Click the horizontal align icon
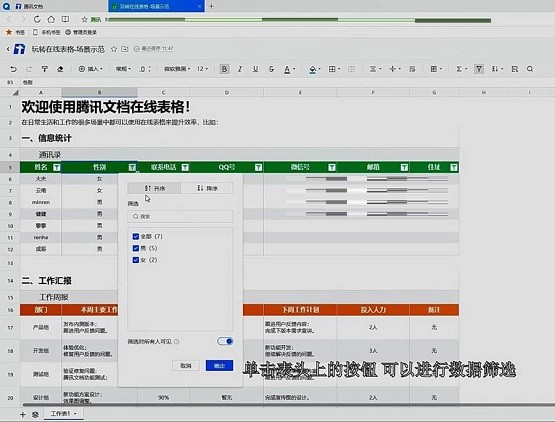555x422 pixels. tap(373, 69)
